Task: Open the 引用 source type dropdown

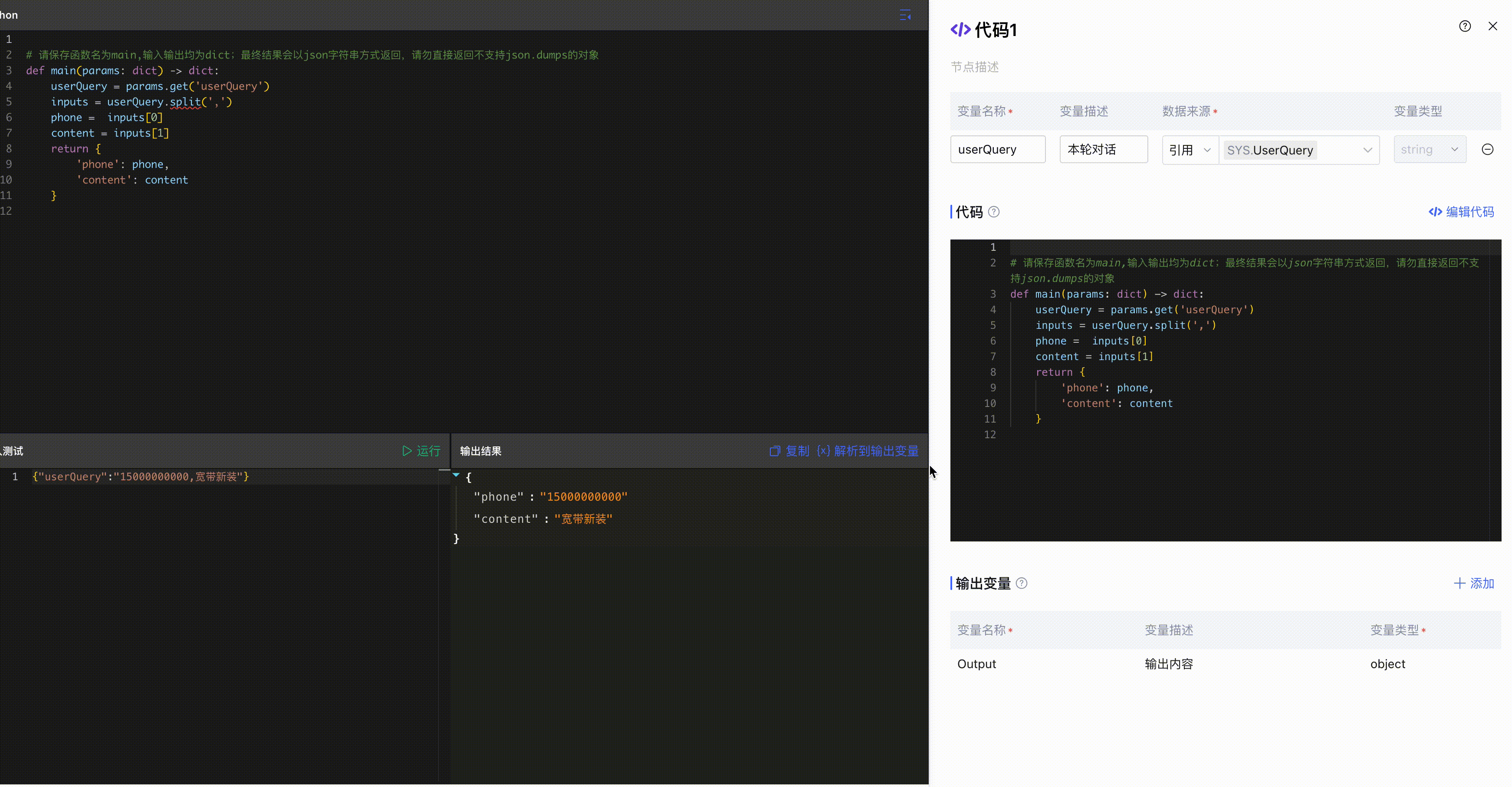Action: click(1189, 150)
